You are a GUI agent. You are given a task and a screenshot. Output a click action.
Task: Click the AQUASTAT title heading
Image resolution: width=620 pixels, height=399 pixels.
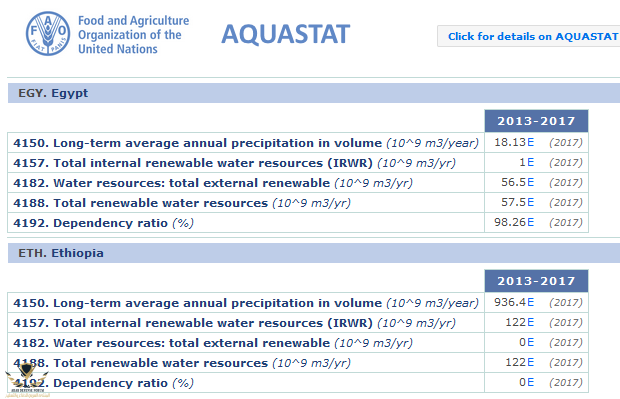pyautogui.click(x=285, y=34)
